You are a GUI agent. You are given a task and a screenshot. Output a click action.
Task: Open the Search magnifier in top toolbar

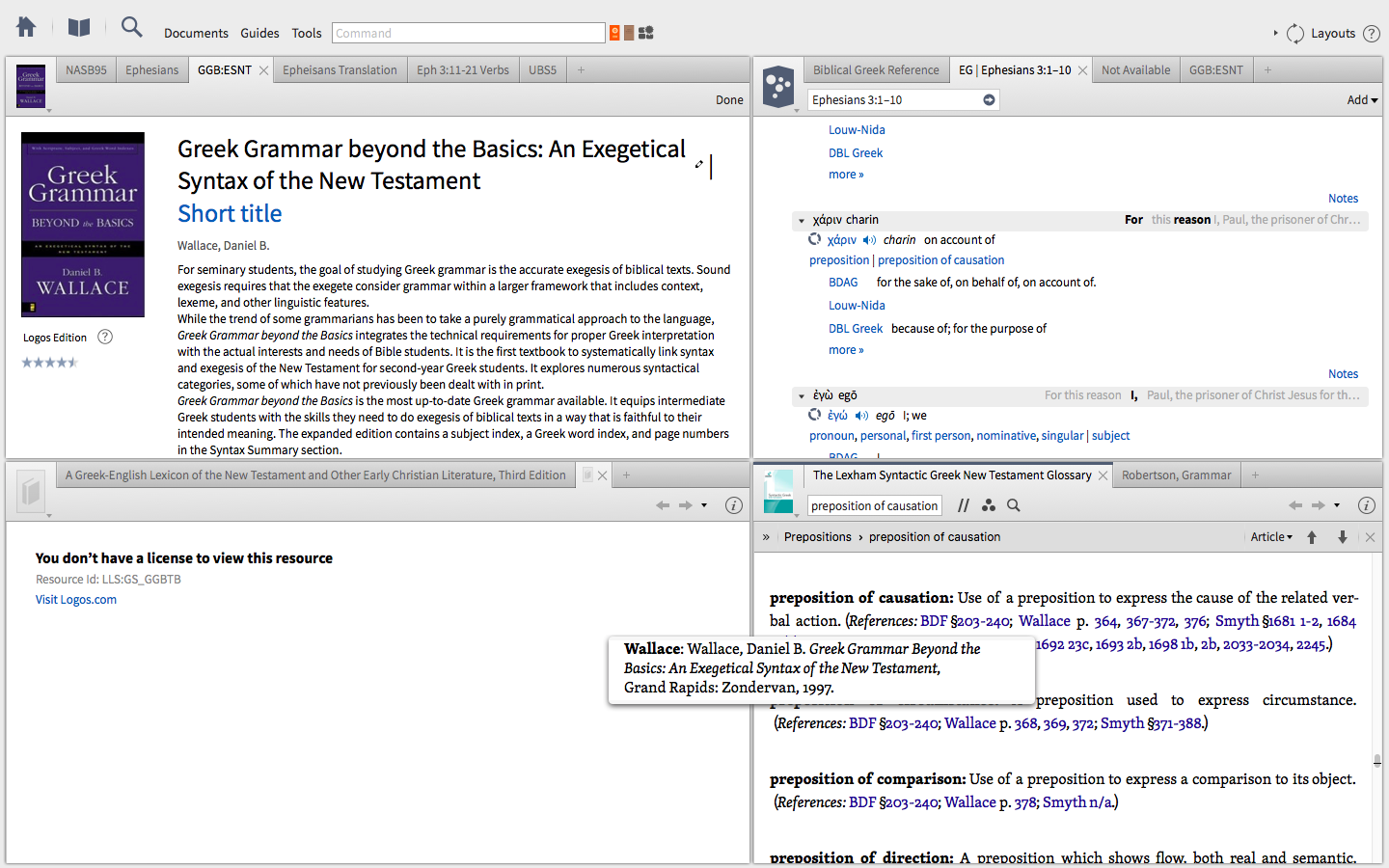click(132, 27)
